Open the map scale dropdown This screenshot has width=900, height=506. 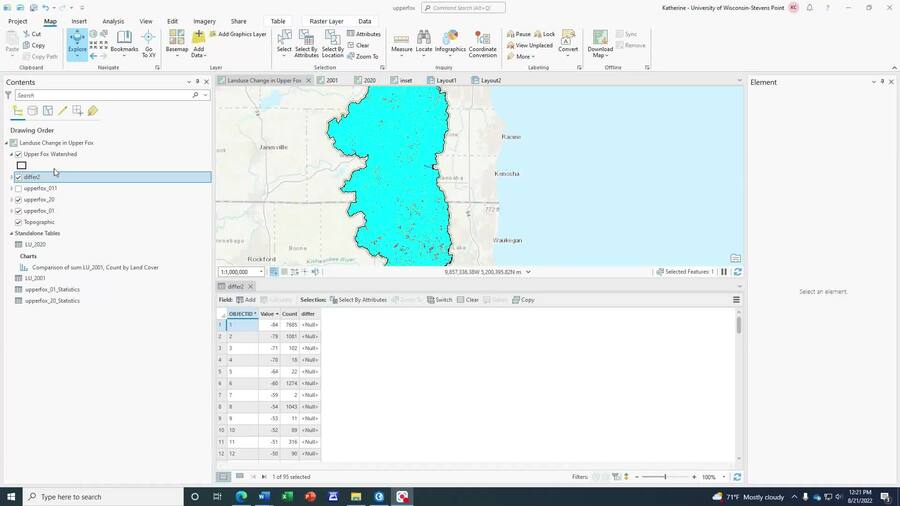coord(261,272)
